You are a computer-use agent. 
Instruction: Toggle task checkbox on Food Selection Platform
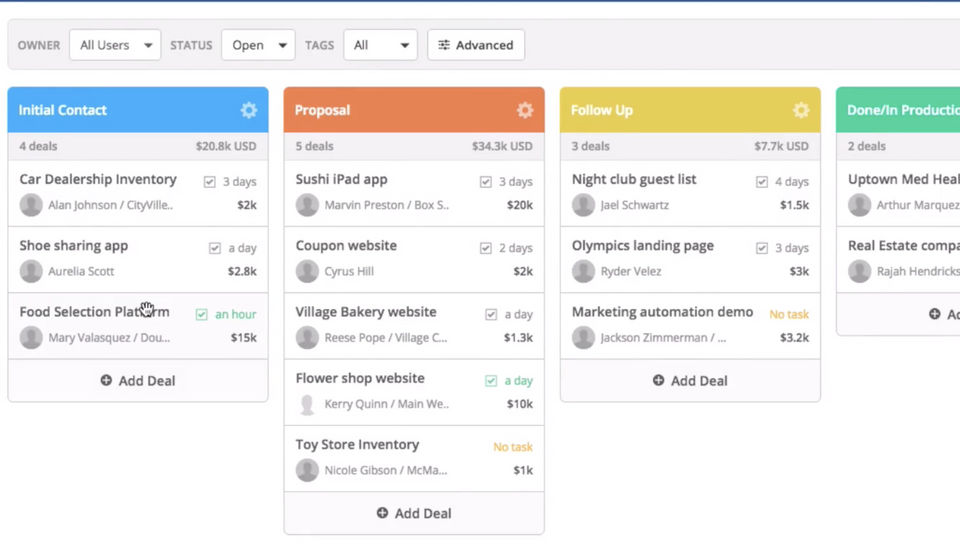tap(201, 314)
